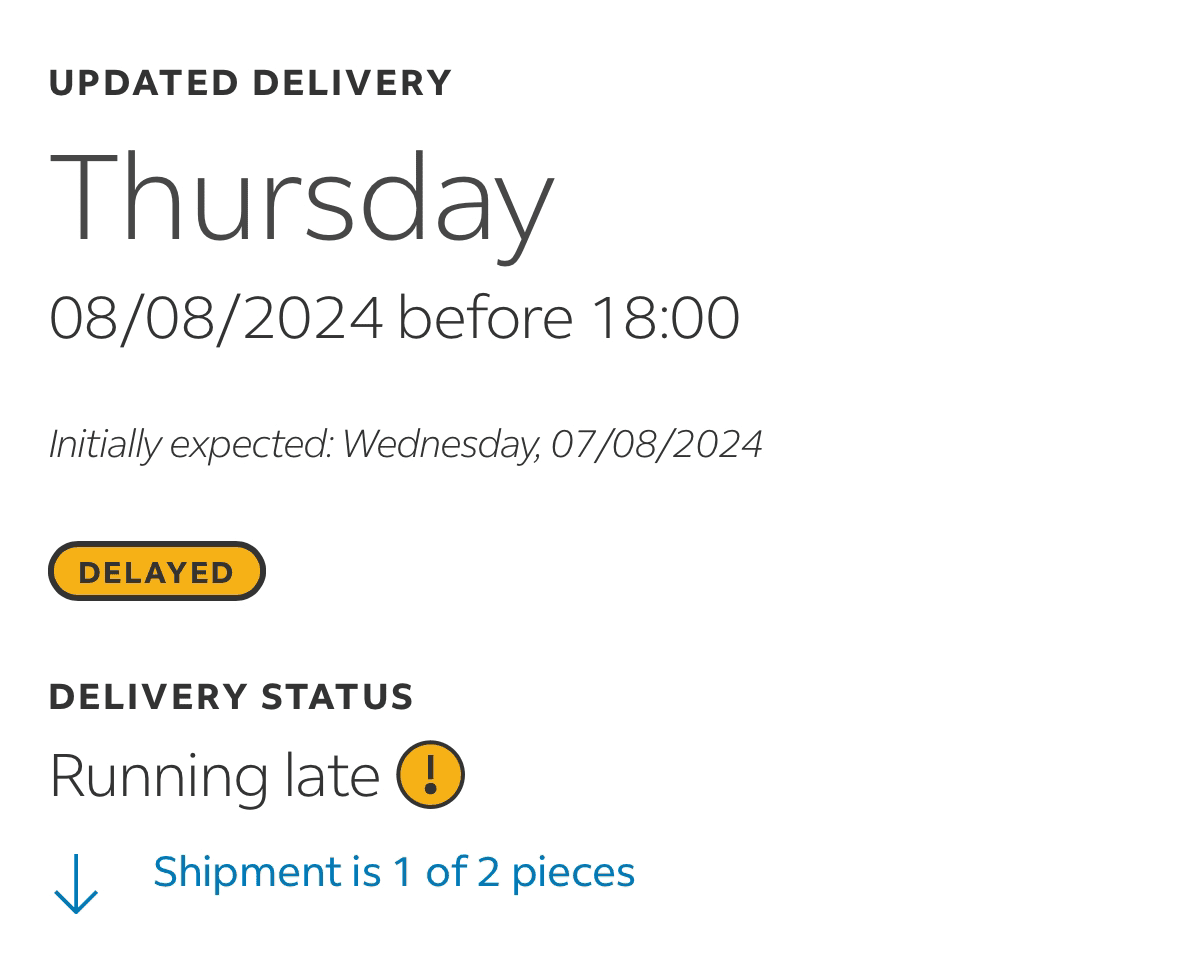Expand shipment pieces using the down arrow

point(76,884)
